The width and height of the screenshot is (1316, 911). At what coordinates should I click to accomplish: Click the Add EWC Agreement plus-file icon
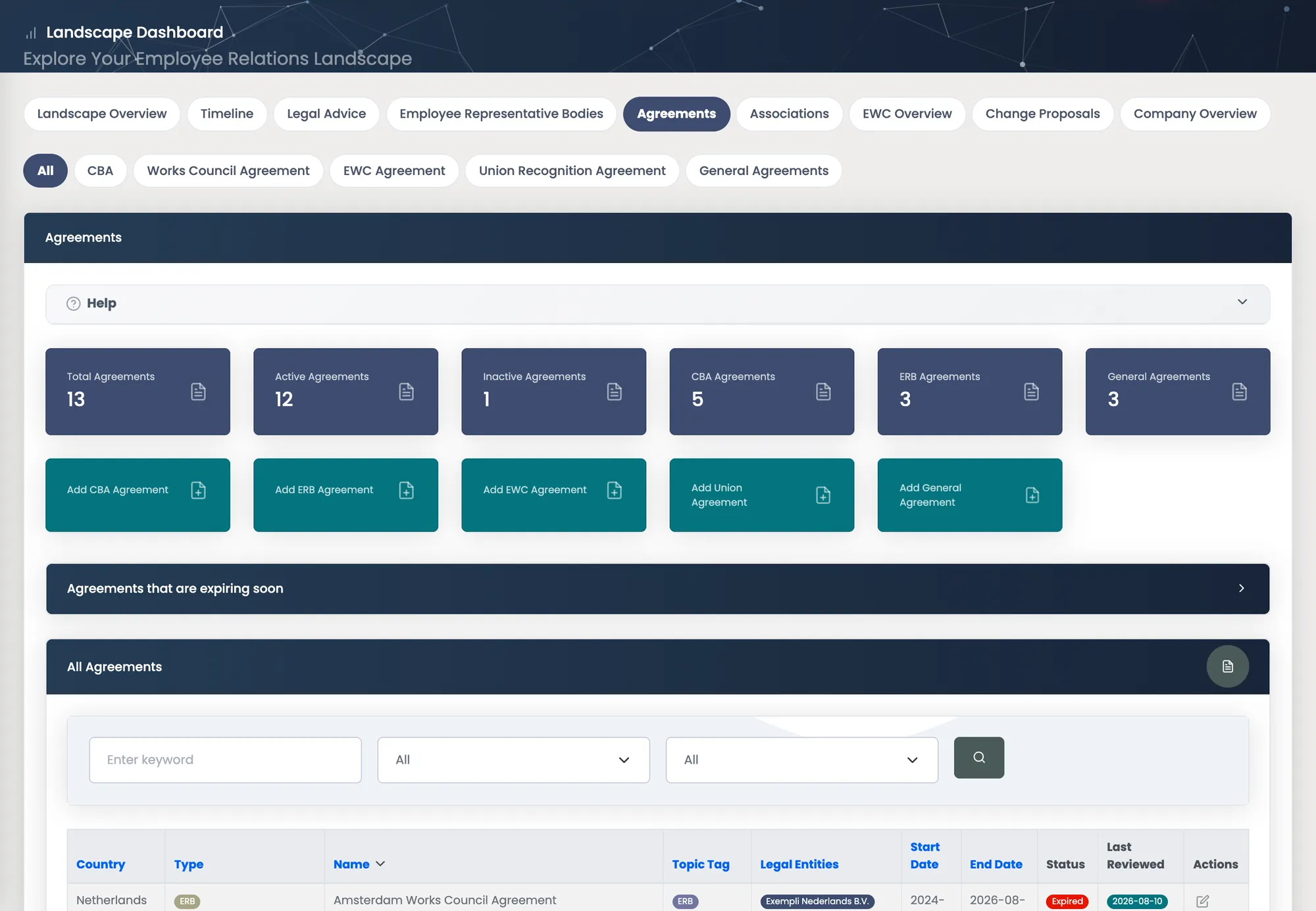[x=614, y=490]
